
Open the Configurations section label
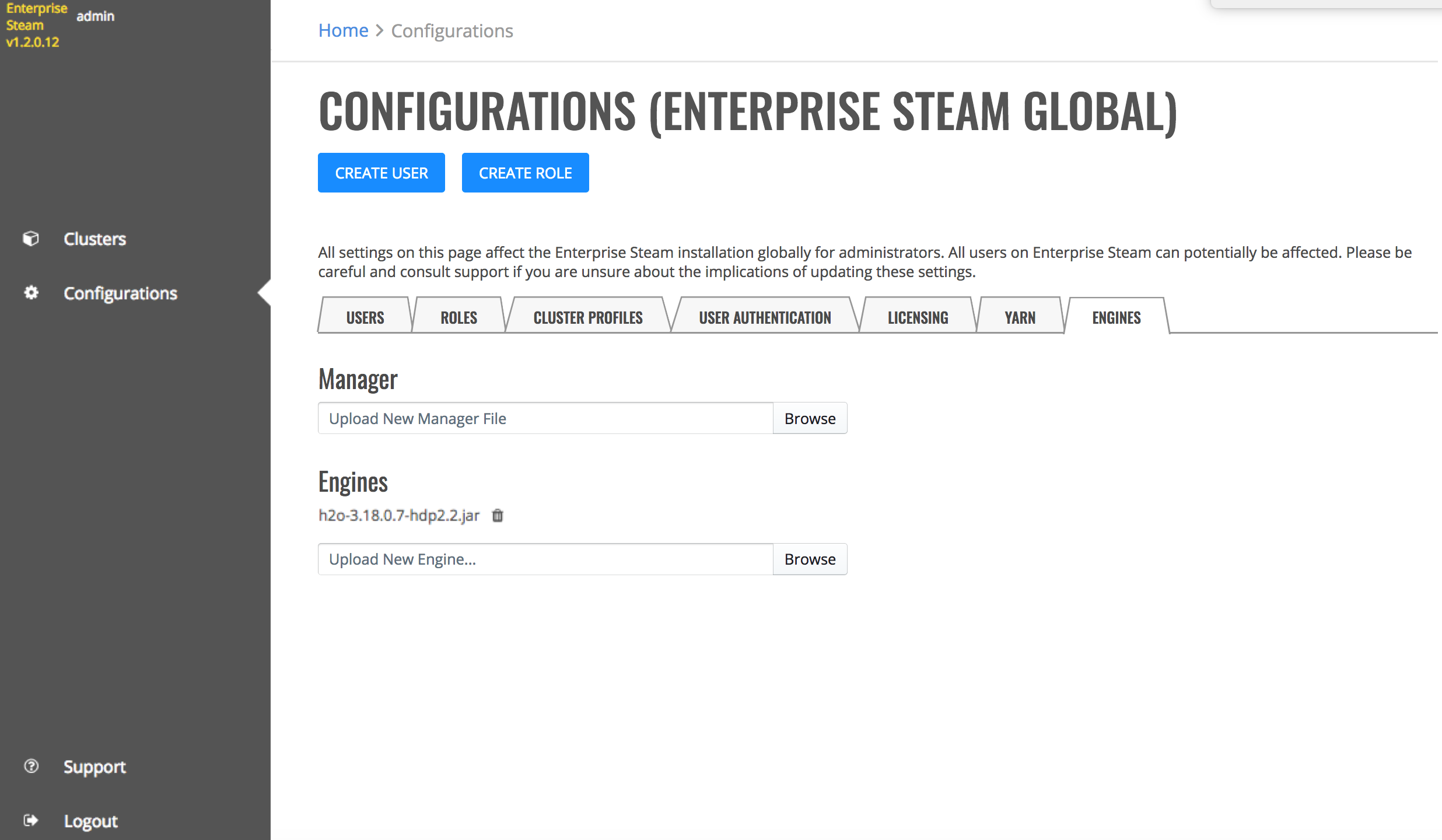(x=120, y=293)
